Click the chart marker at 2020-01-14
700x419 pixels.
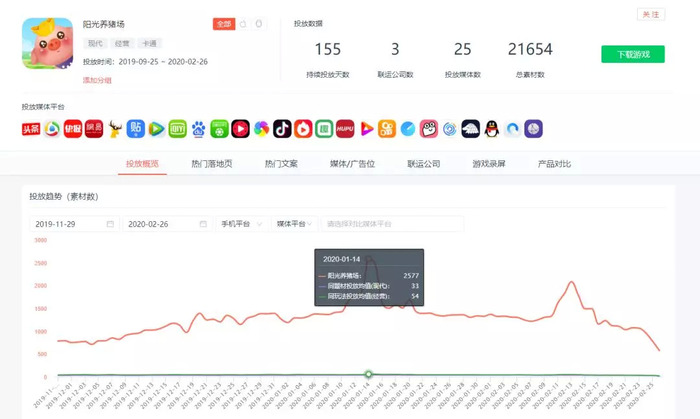tap(368, 374)
